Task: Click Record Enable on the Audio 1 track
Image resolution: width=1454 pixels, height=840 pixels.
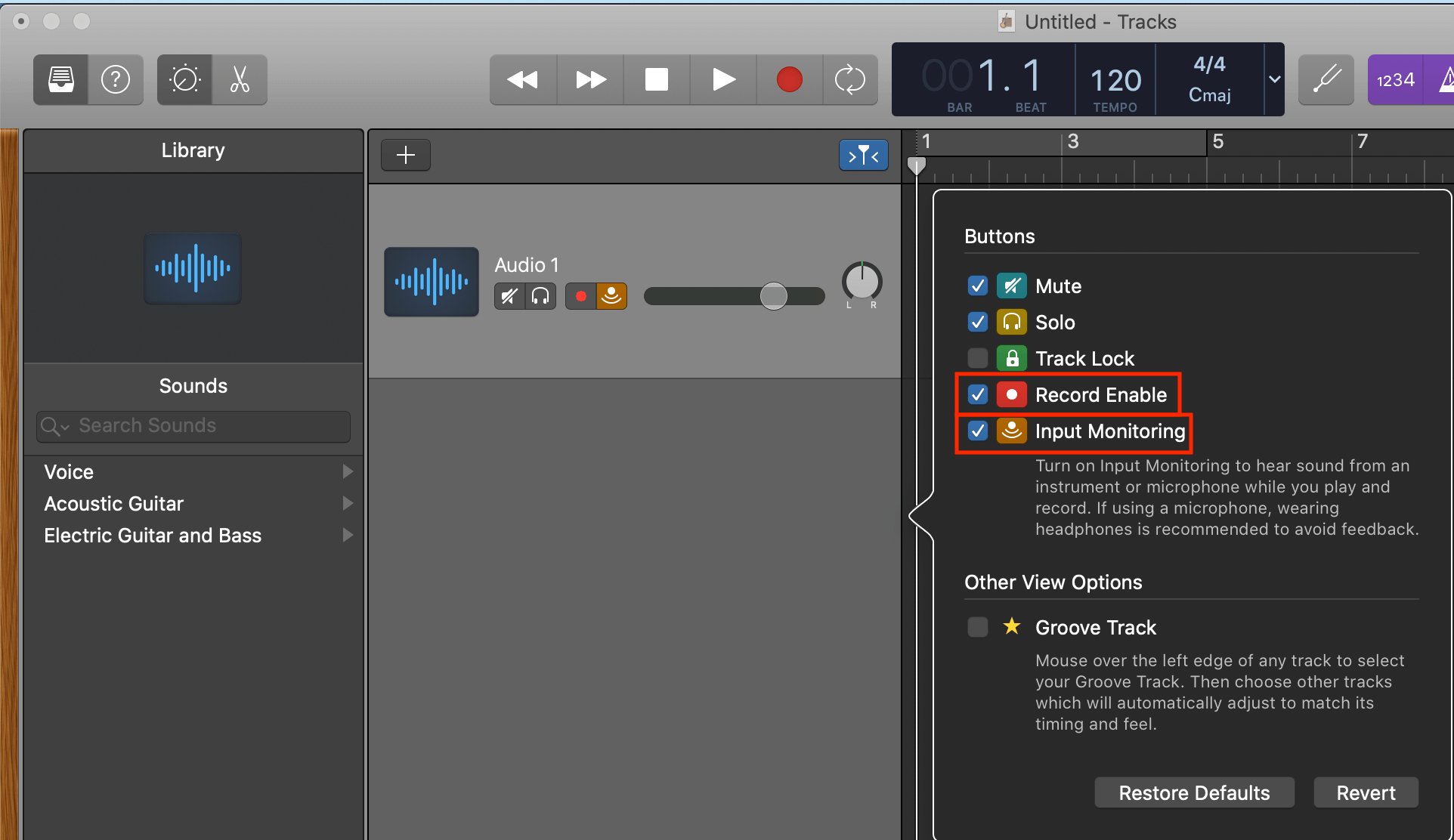Action: [x=580, y=296]
